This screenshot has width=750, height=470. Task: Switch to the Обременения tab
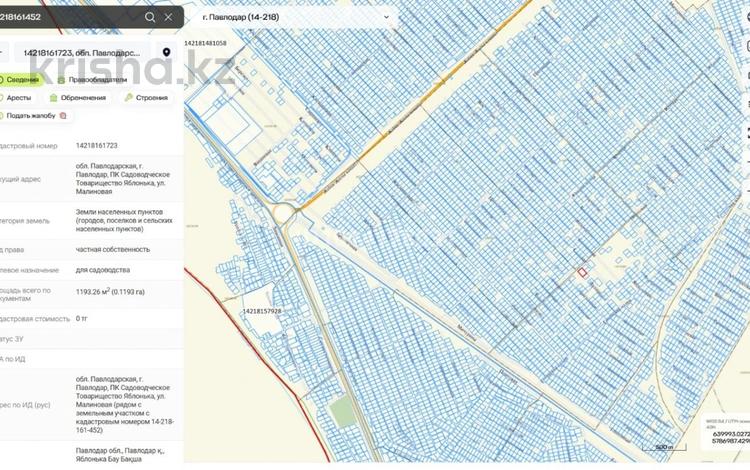tap(78, 98)
